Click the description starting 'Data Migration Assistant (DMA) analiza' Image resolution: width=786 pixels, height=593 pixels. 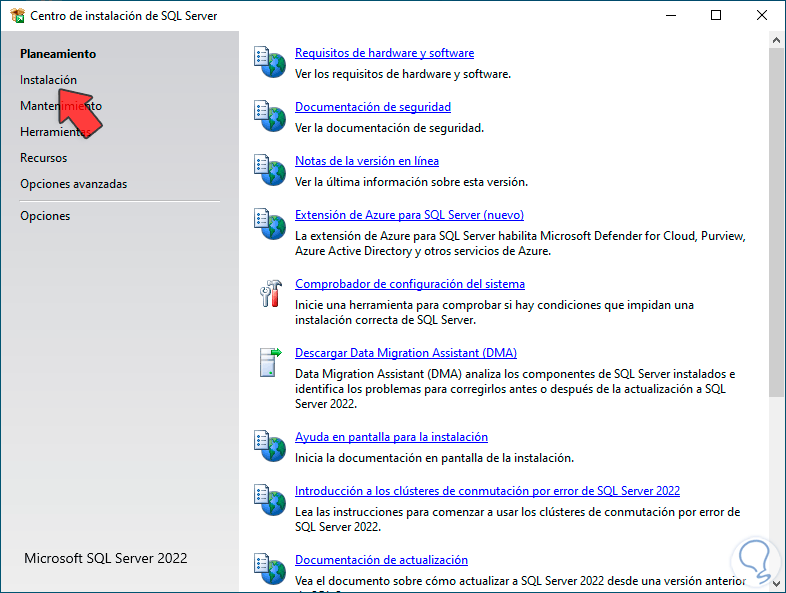pos(515,389)
